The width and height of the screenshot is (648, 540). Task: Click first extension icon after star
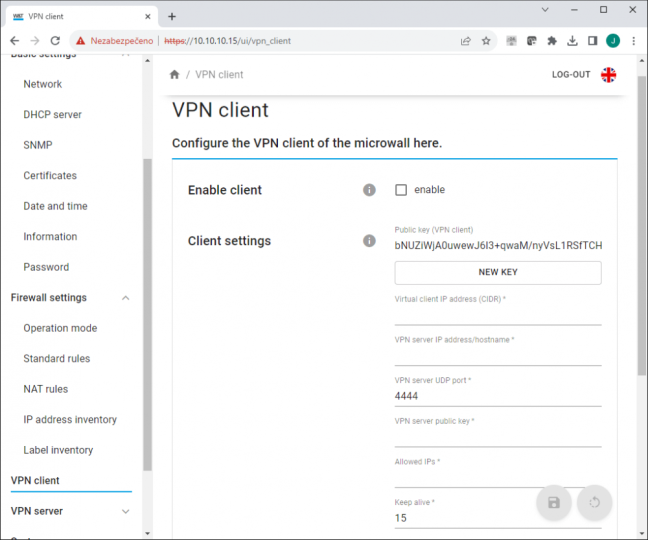tap(511, 40)
